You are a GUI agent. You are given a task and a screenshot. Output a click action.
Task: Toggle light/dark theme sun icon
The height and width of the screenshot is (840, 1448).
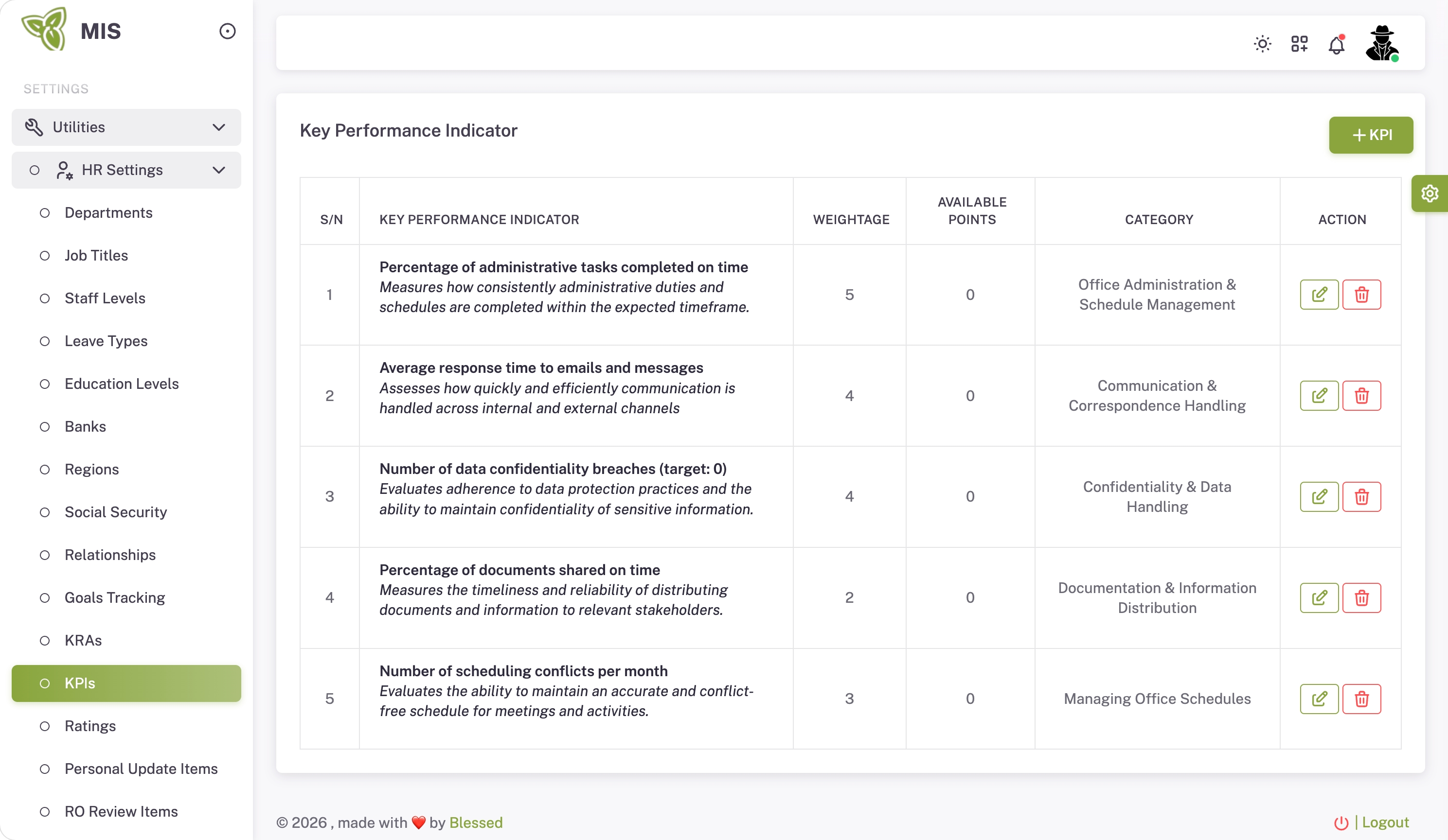point(1262,44)
